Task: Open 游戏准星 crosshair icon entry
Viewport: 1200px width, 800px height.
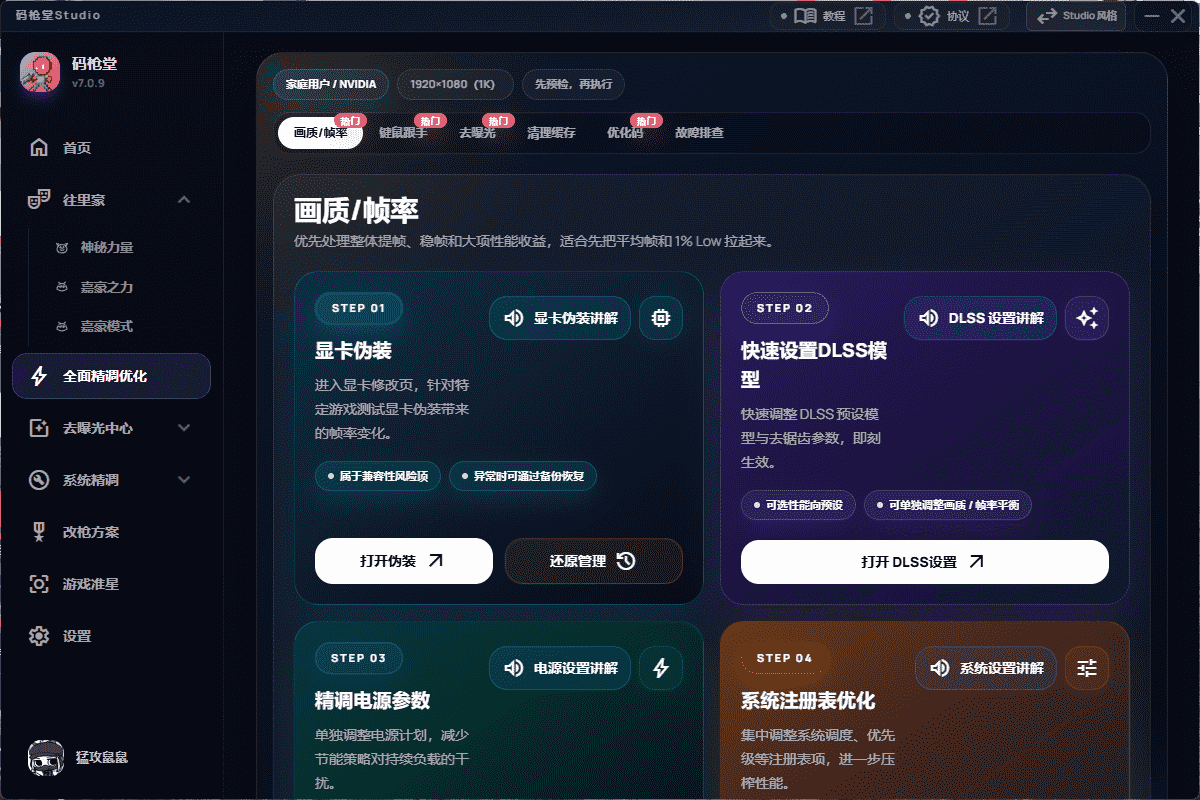Action: [111, 584]
